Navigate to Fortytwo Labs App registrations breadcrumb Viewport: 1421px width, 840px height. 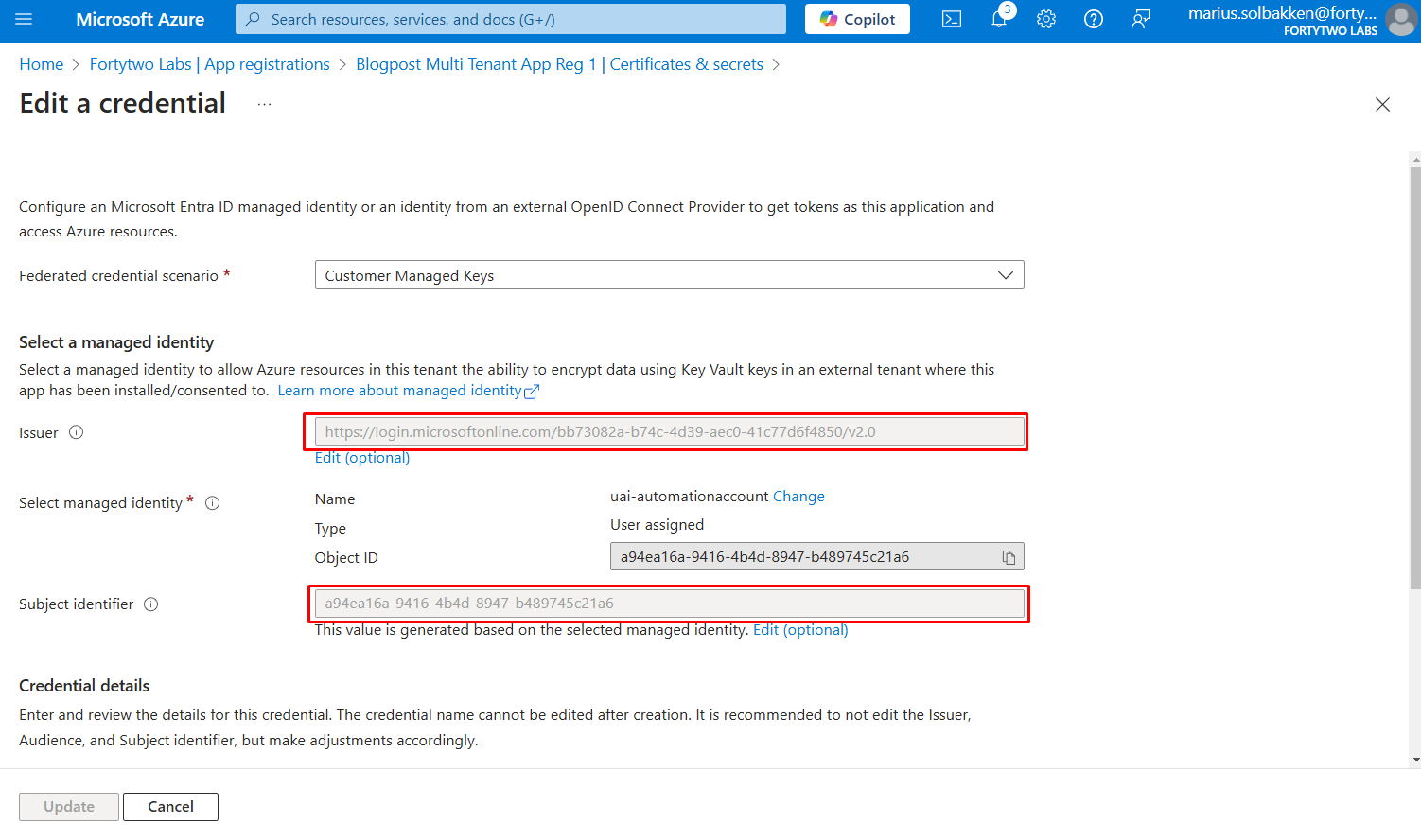(x=209, y=64)
